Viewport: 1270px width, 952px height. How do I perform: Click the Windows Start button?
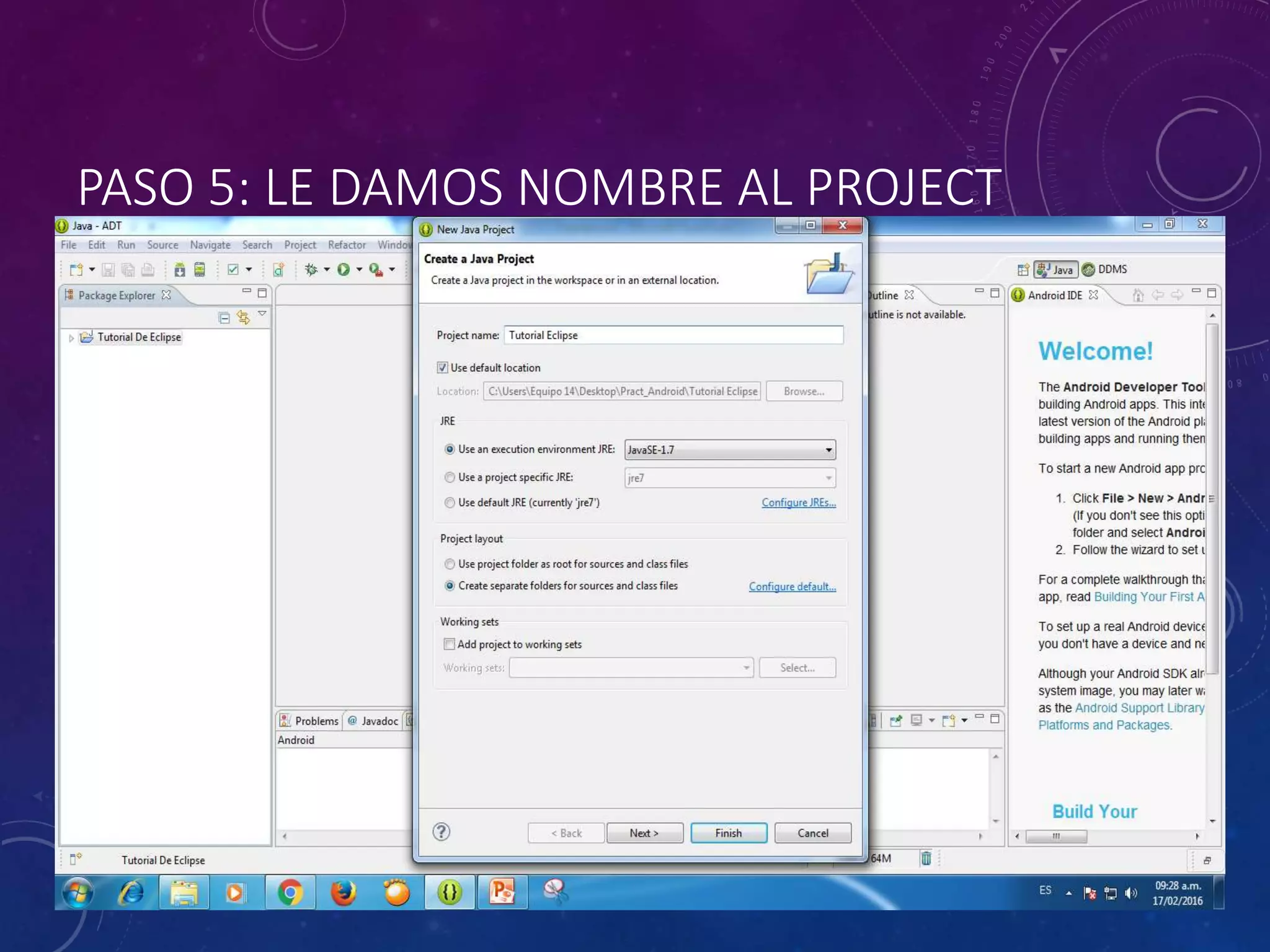(x=78, y=893)
